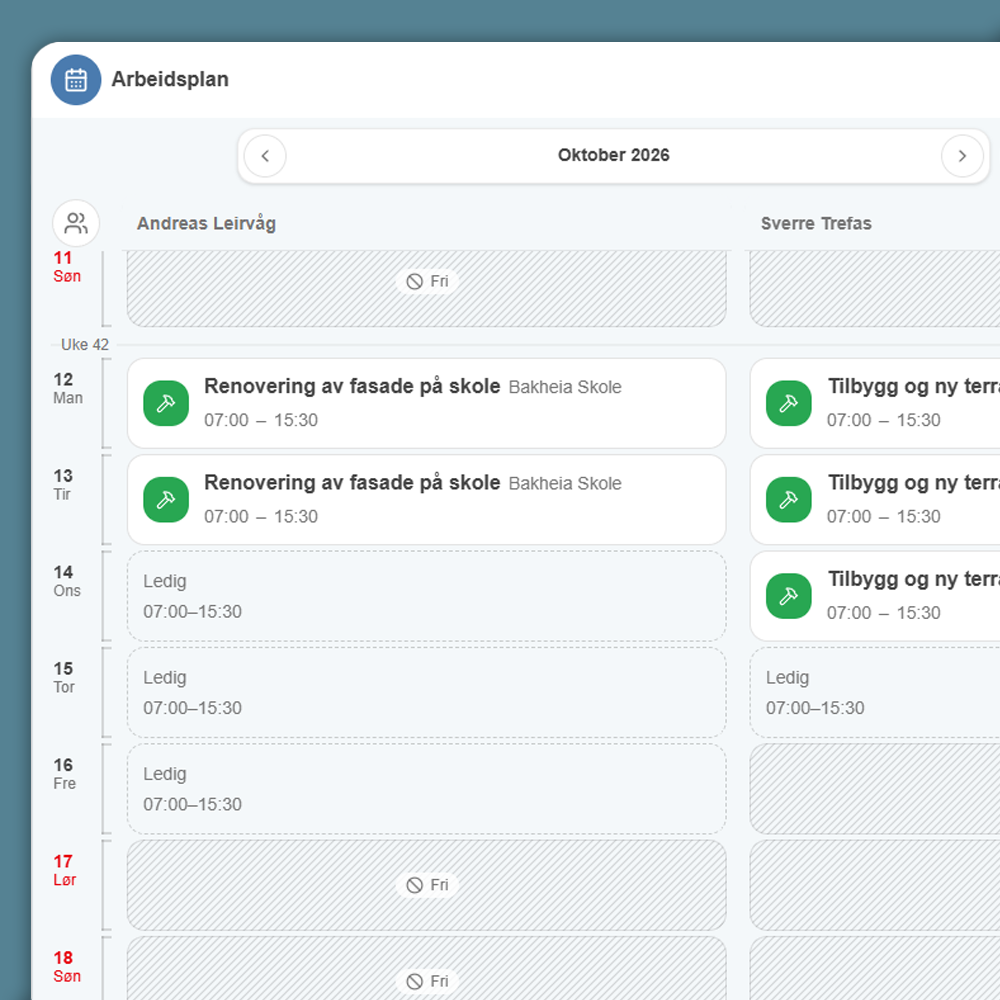This screenshot has height=1000, width=1000.
Task: Select date 14 Ons in the day column
Action: tap(67, 581)
